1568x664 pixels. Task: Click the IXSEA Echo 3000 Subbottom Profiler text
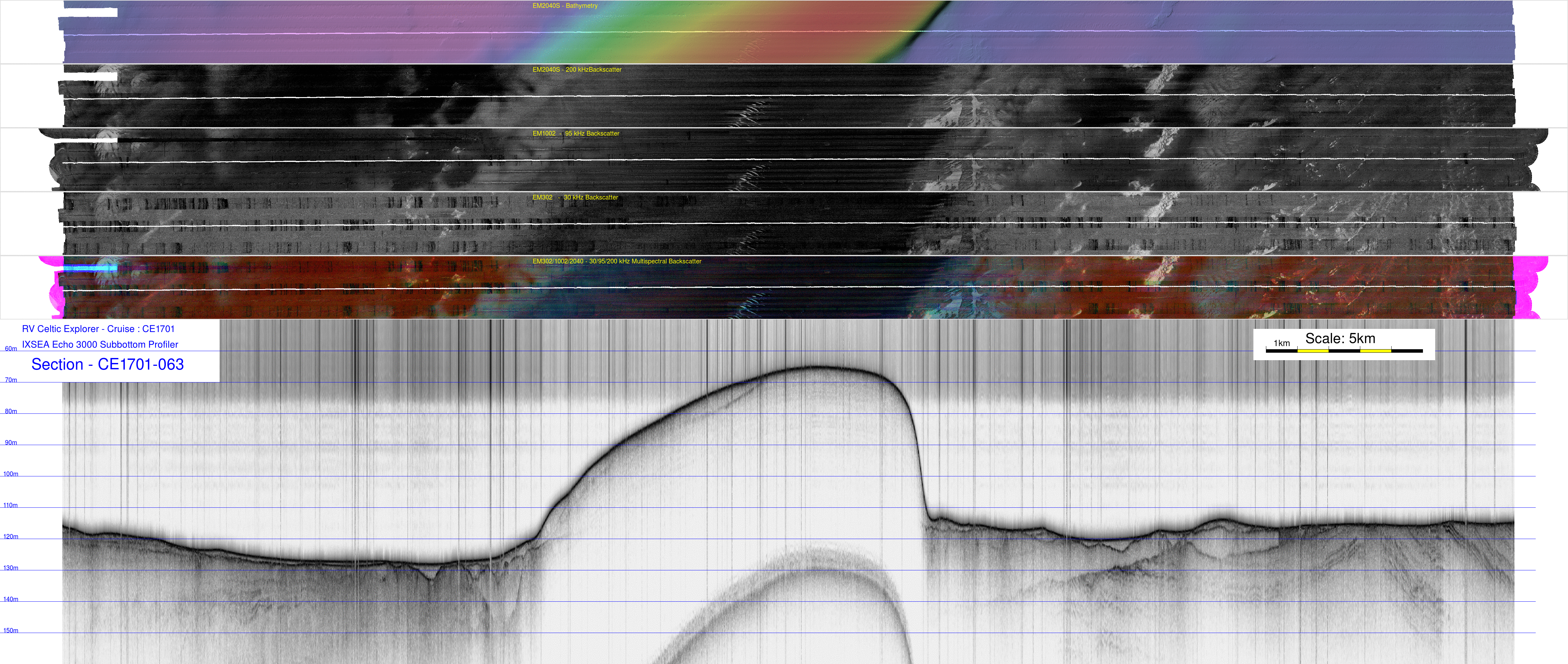[100, 345]
